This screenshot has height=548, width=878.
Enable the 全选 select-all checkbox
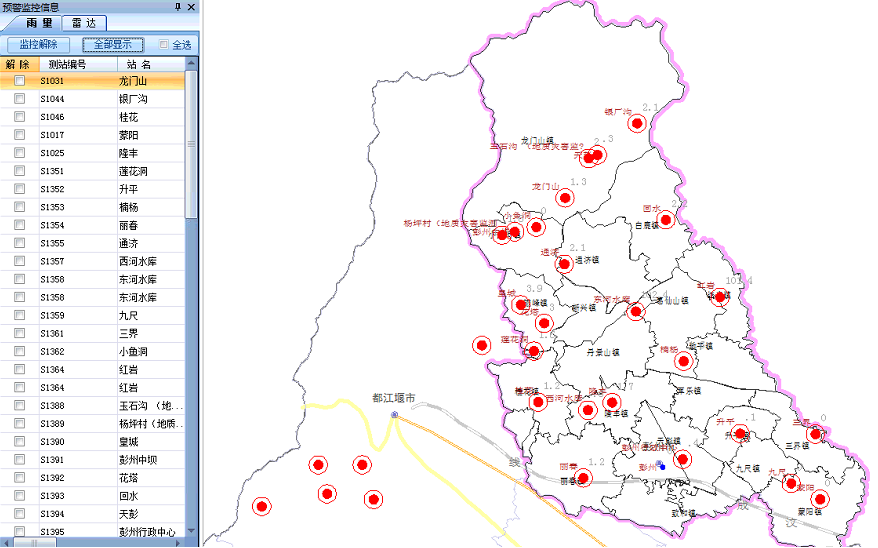point(164,45)
